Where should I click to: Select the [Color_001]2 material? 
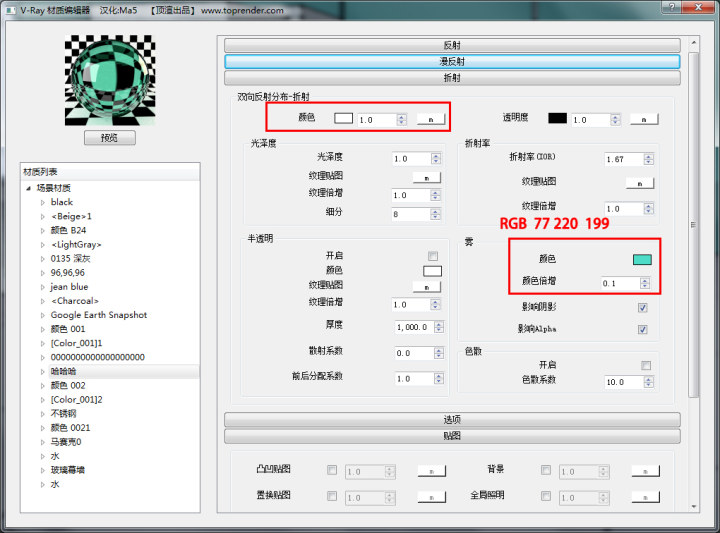point(76,400)
